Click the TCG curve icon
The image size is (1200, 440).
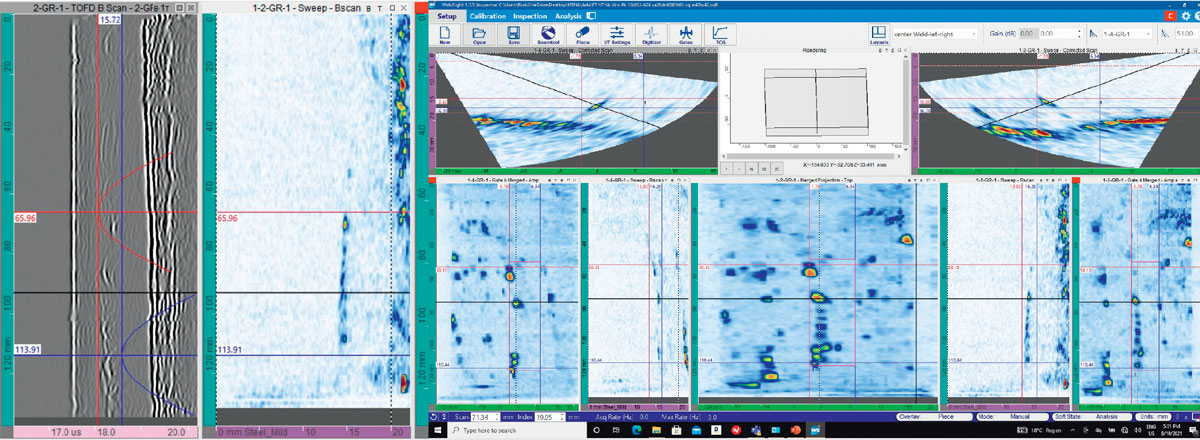(x=719, y=35)
